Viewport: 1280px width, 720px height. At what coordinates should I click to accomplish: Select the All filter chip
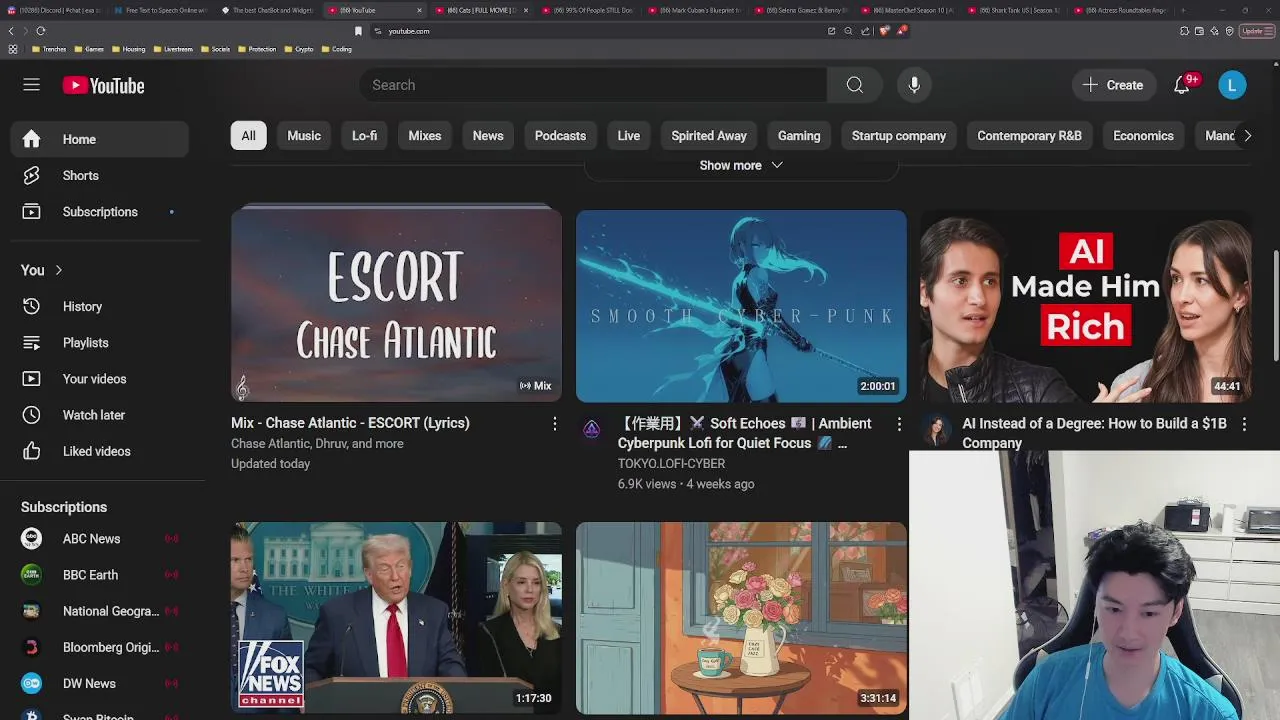[248, 135]
